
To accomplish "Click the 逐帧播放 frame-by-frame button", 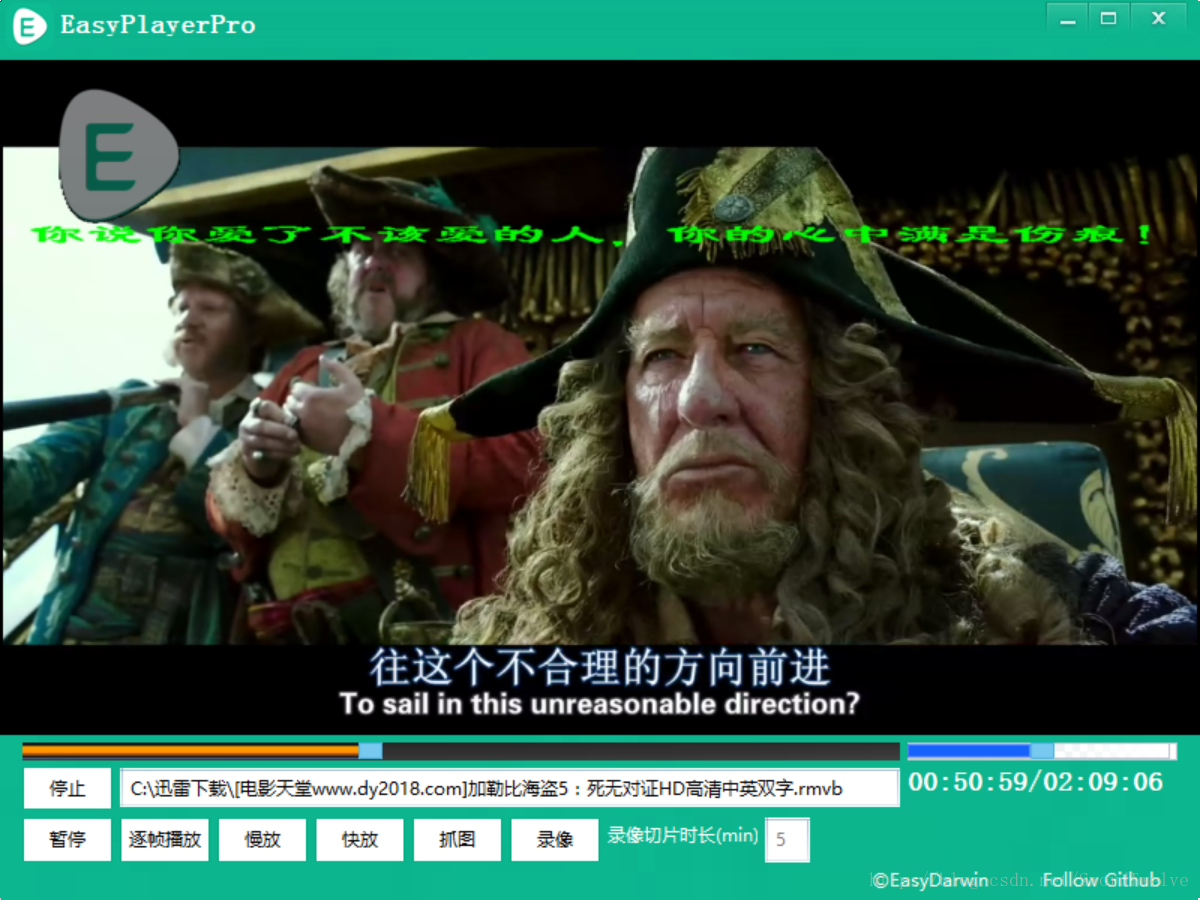I will pos(165,840).
